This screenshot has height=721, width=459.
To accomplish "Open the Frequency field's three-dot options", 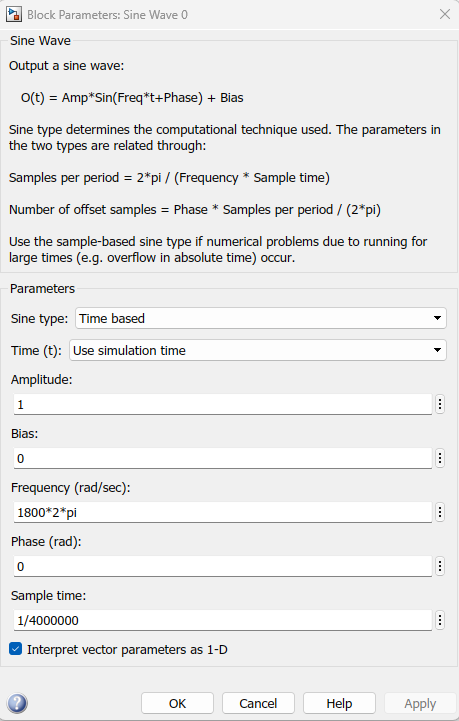I will coord(440,512).
